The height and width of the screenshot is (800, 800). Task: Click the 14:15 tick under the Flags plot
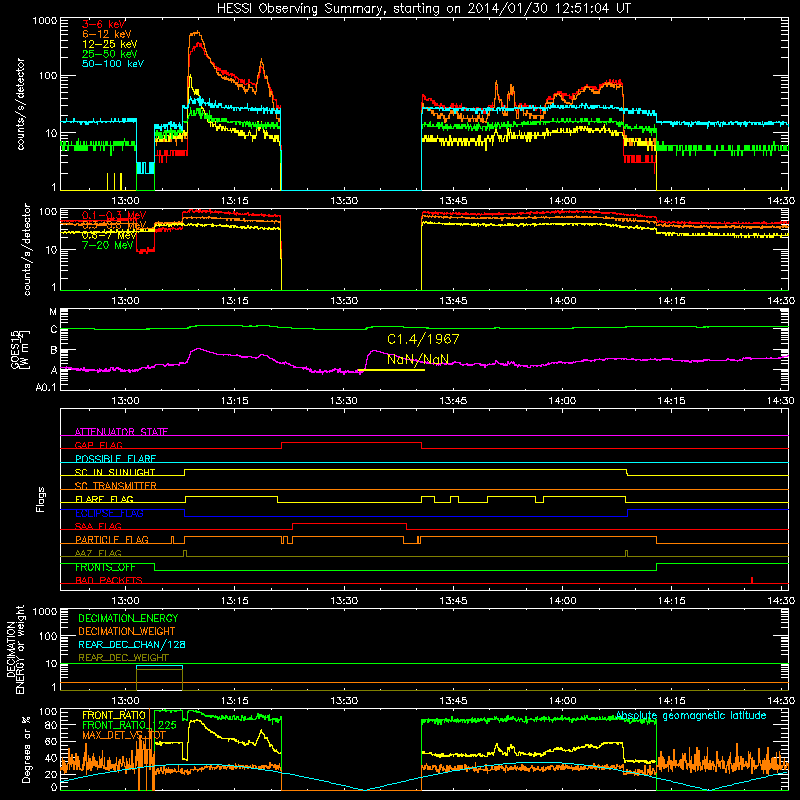tap(672, 601)
